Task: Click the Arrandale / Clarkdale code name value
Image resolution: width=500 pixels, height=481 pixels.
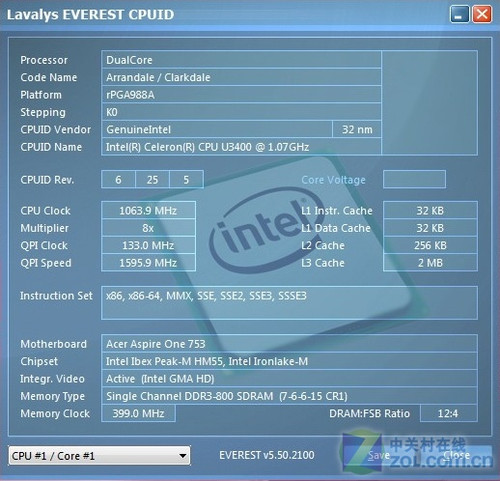Action: (241, 77)
